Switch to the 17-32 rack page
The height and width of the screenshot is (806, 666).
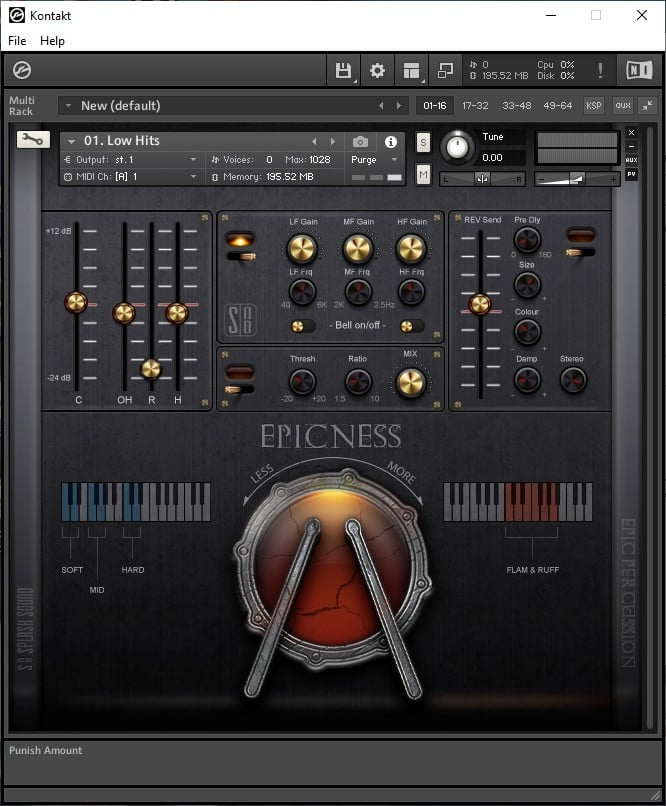pos(475,105)
